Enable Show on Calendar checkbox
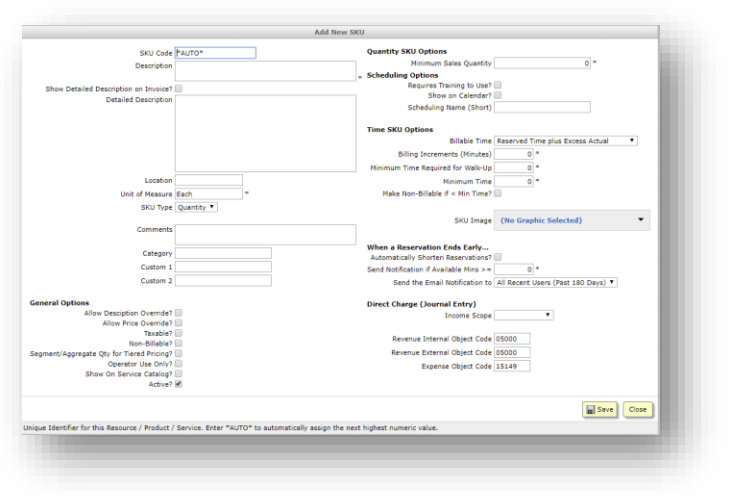 498,95
